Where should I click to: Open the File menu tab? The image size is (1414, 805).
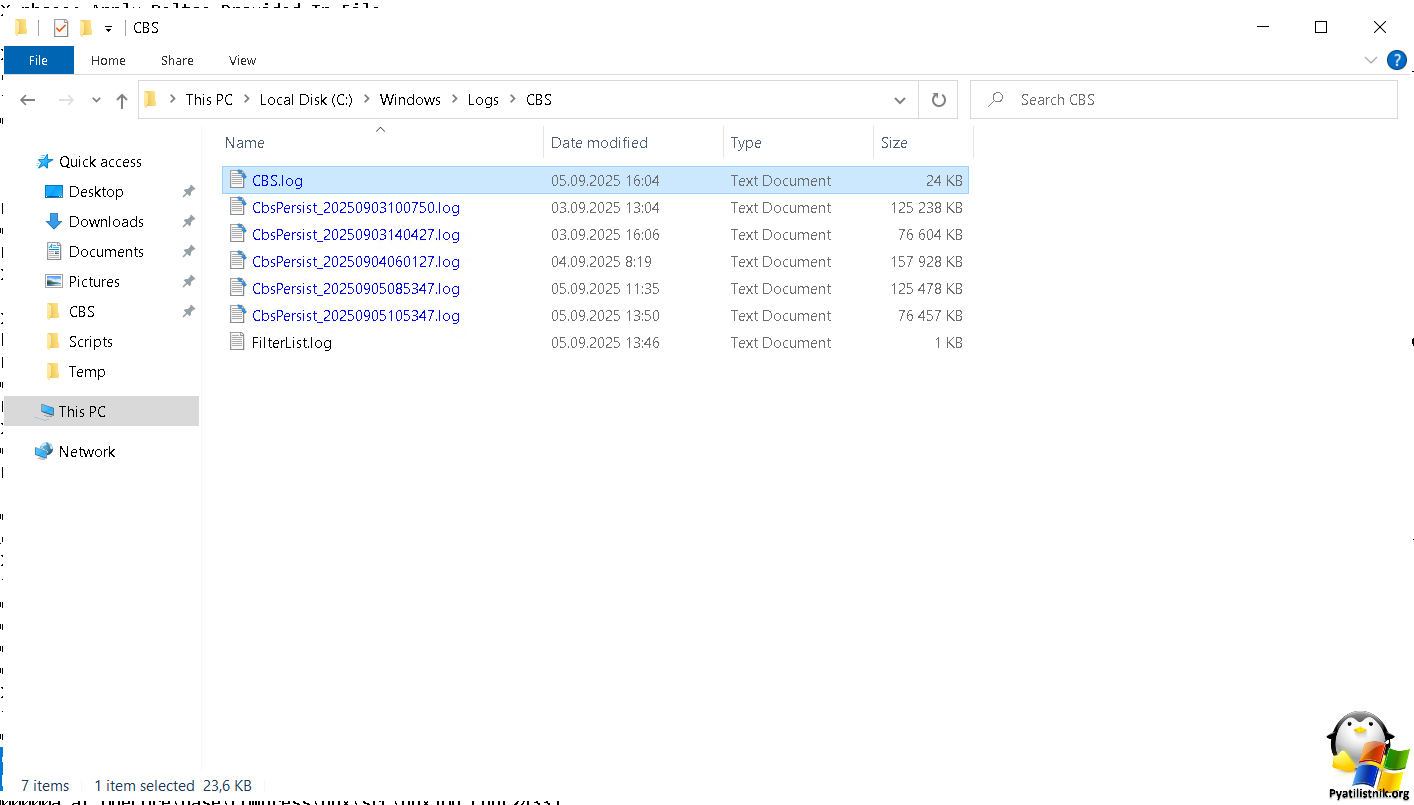pyautogui.click(x=38, y=60)
